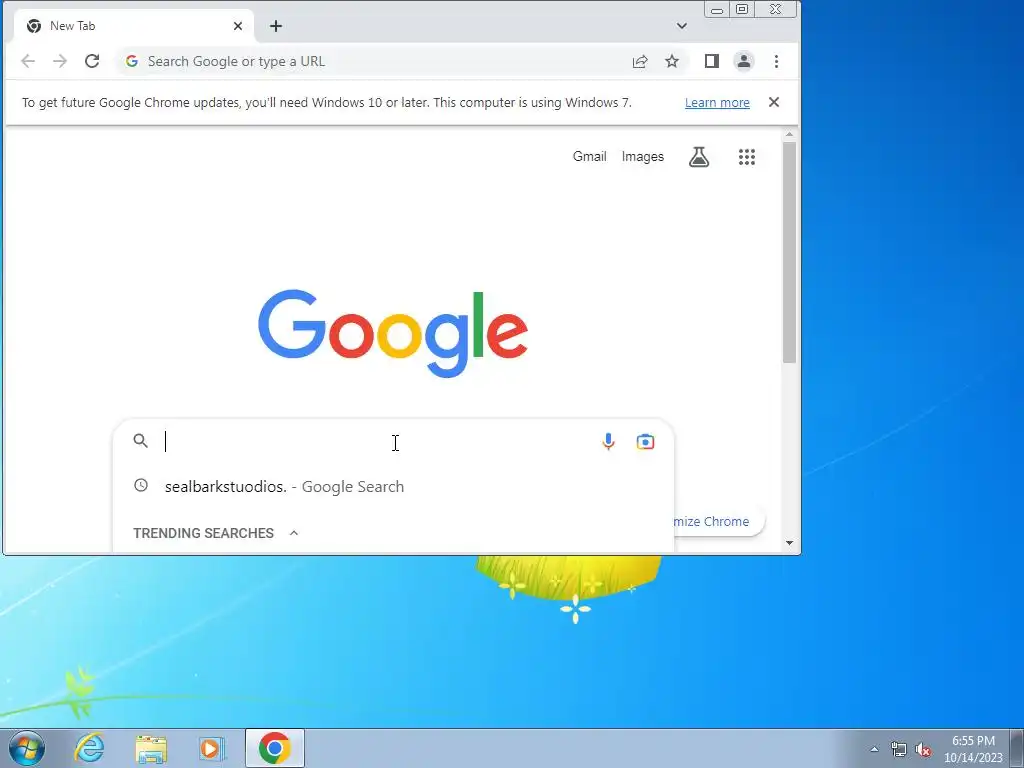Open Windows Media Player from the taskbar
1024x768 pixels.
point(212,748)
